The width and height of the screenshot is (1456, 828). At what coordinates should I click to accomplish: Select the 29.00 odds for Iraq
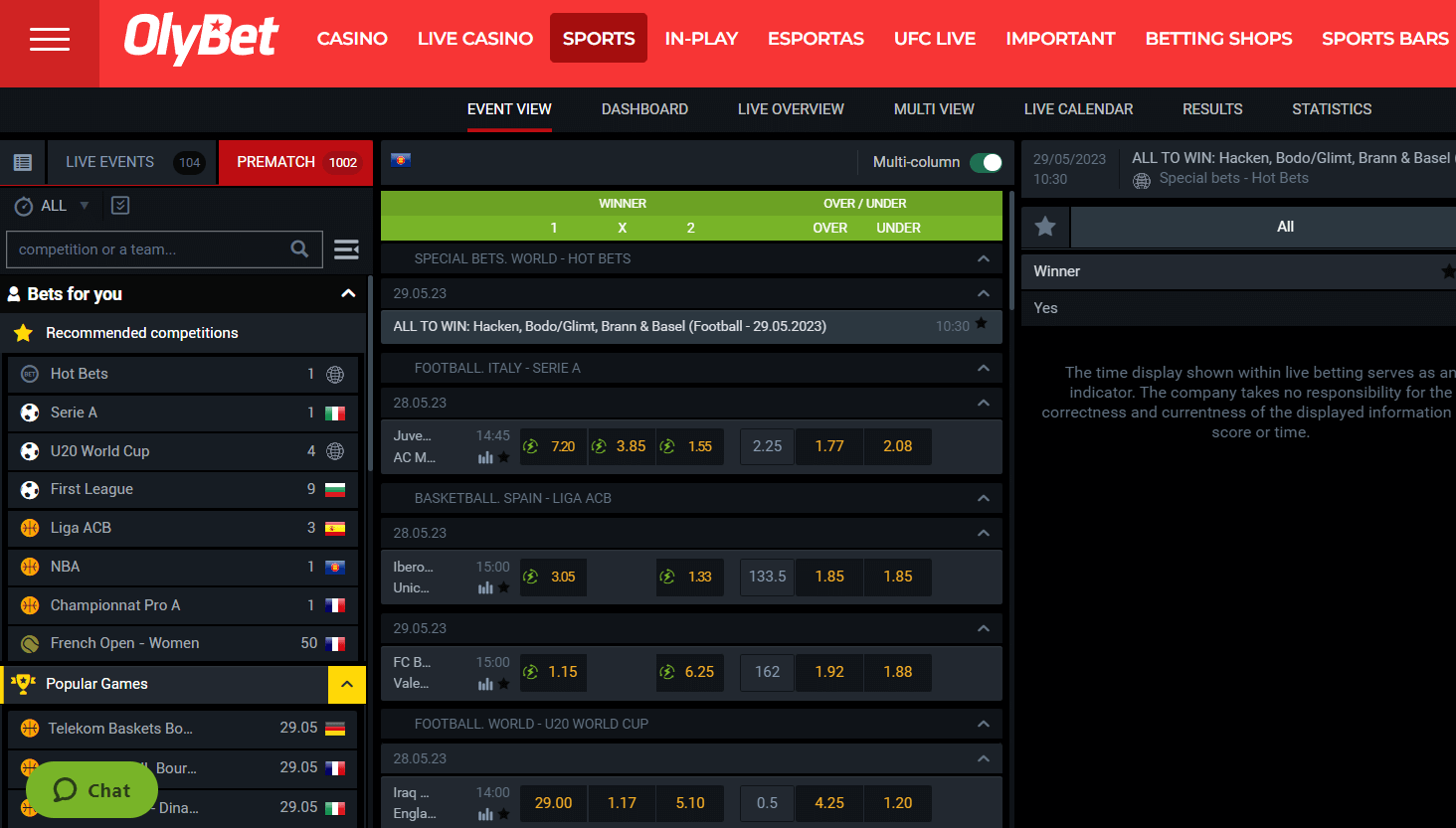click(x=553, y=803)
